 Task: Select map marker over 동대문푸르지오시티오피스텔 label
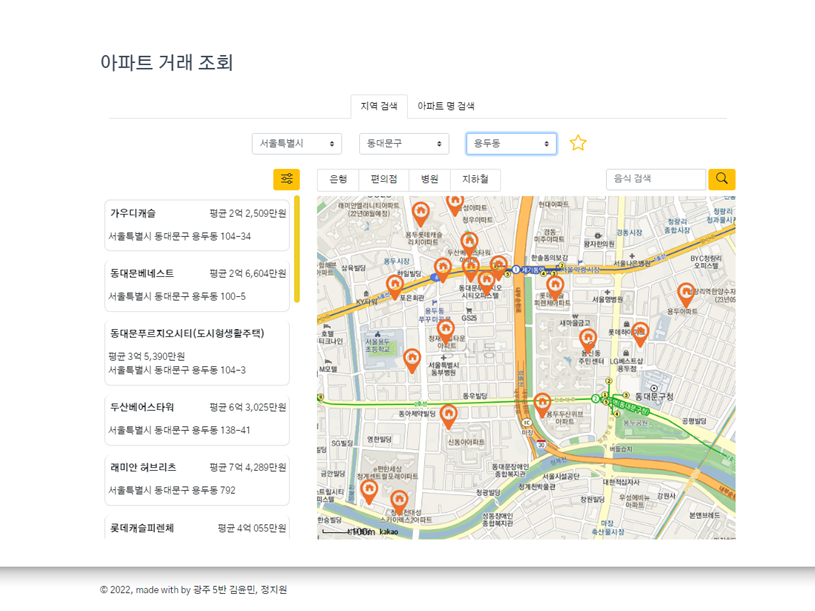[x=486, y=283]
